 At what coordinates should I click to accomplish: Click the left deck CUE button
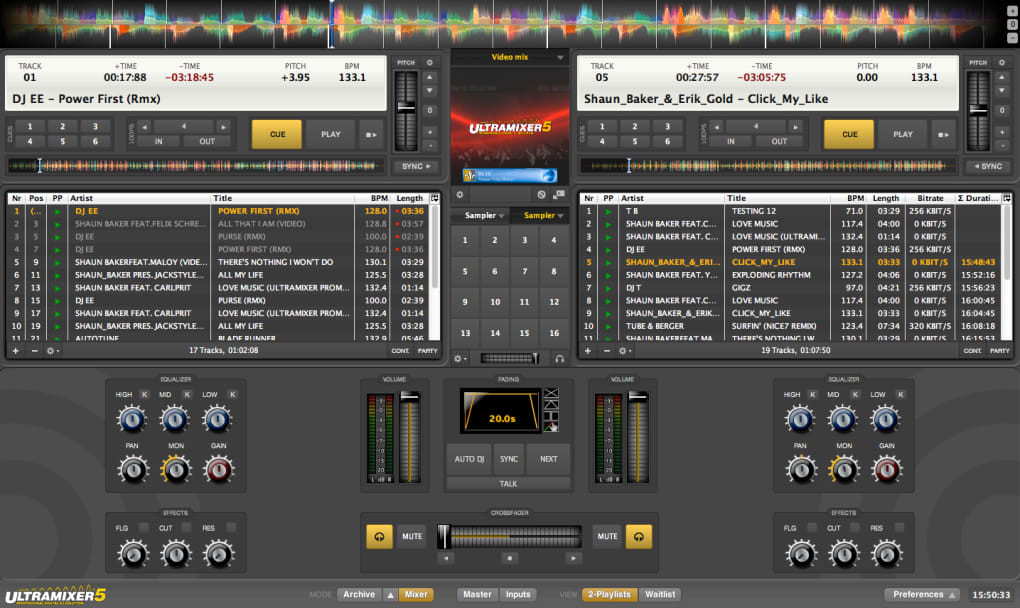277,134
